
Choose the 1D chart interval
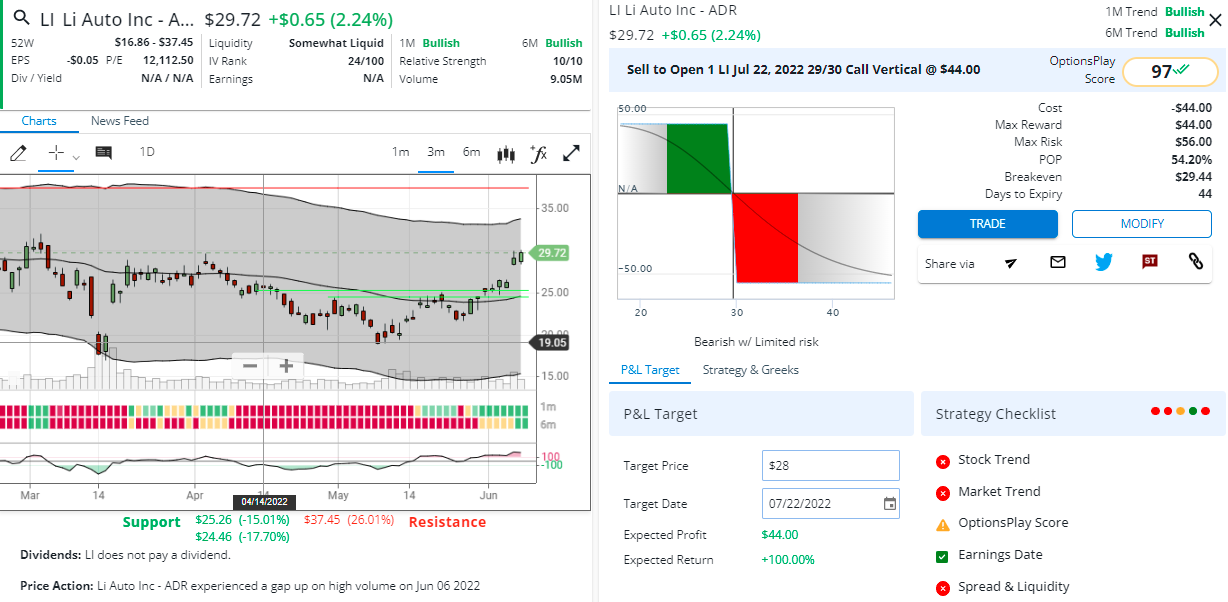coord(147,152)
